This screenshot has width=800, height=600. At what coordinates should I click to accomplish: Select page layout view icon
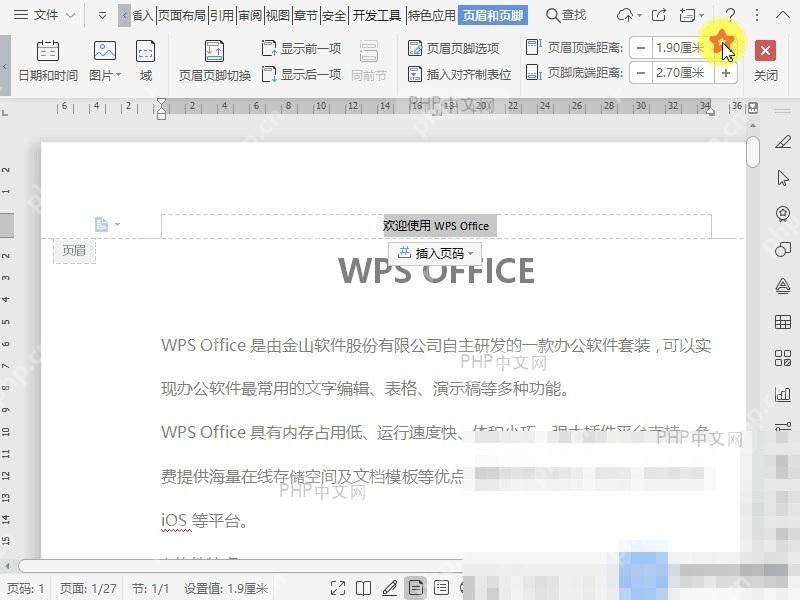point(416,588)
